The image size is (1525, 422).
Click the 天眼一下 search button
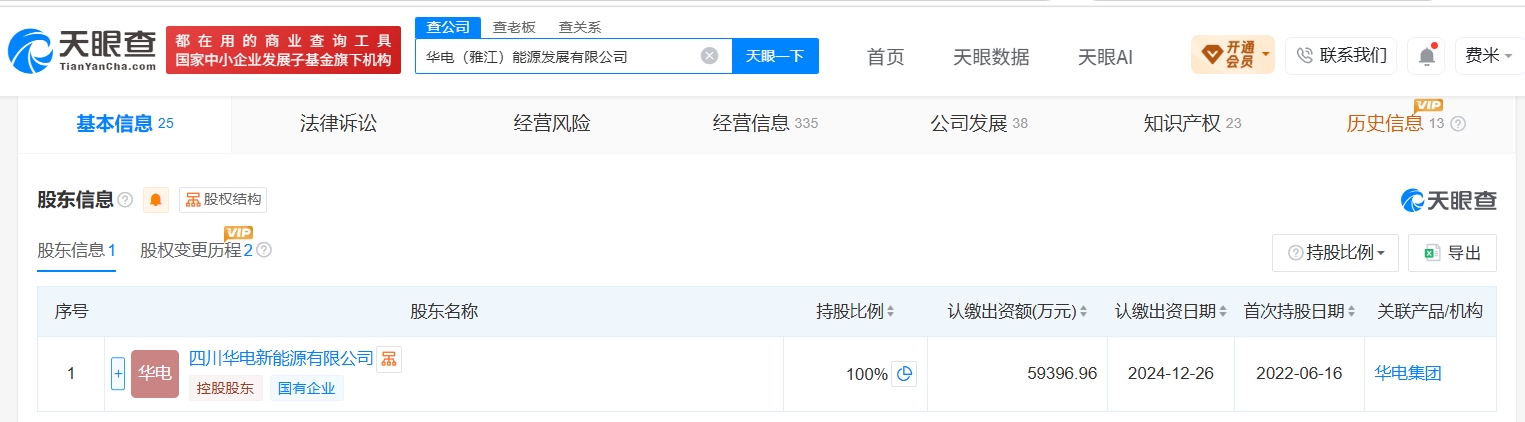(775, 56)
